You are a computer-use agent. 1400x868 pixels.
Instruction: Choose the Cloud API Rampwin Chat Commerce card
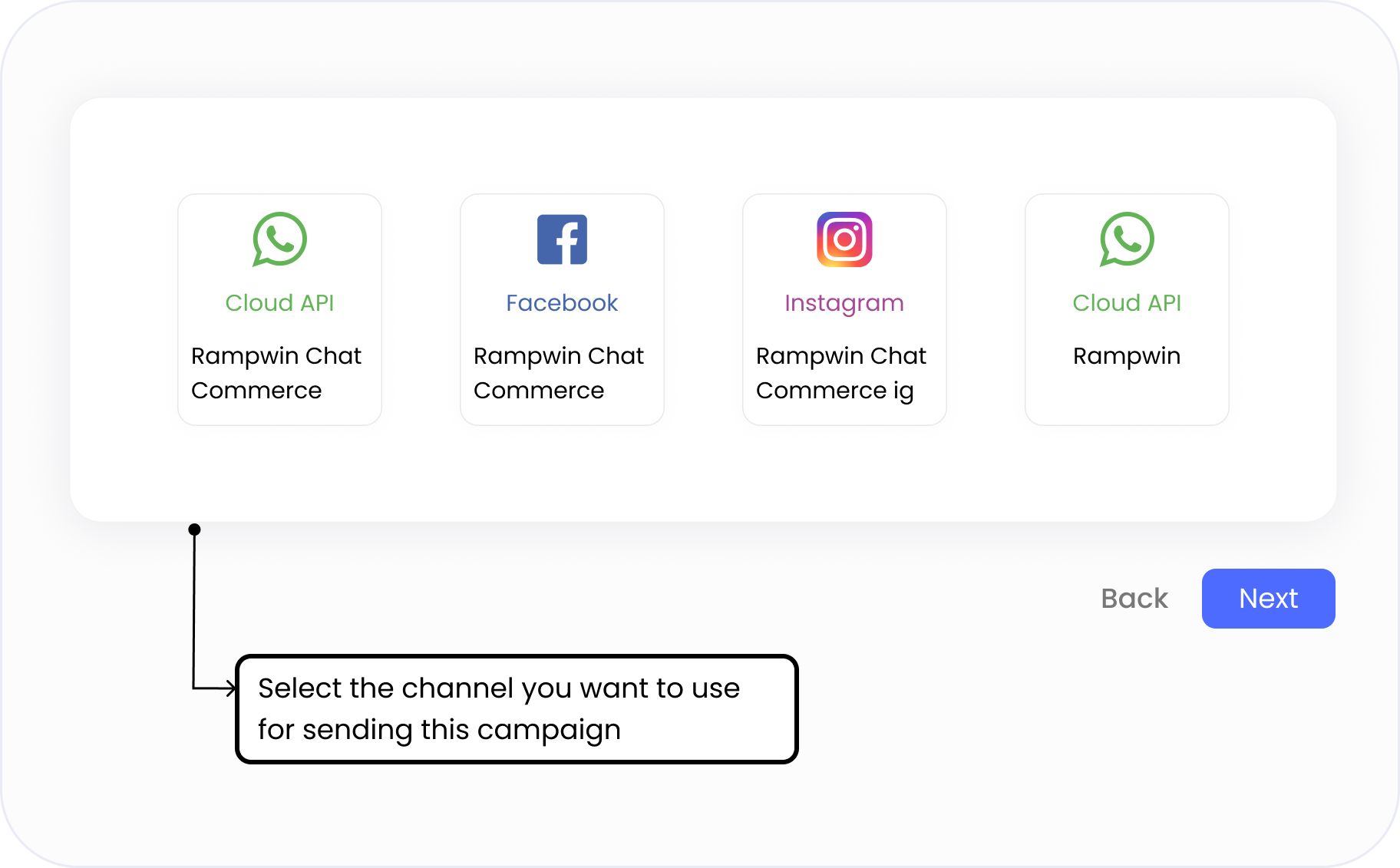tap(279, 309)
